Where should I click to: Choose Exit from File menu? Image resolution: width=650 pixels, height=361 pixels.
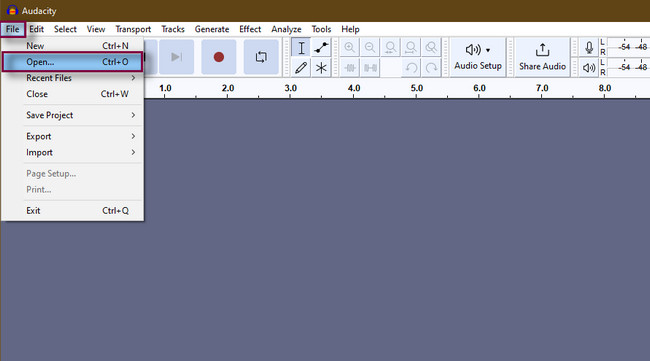coord(73,211)
